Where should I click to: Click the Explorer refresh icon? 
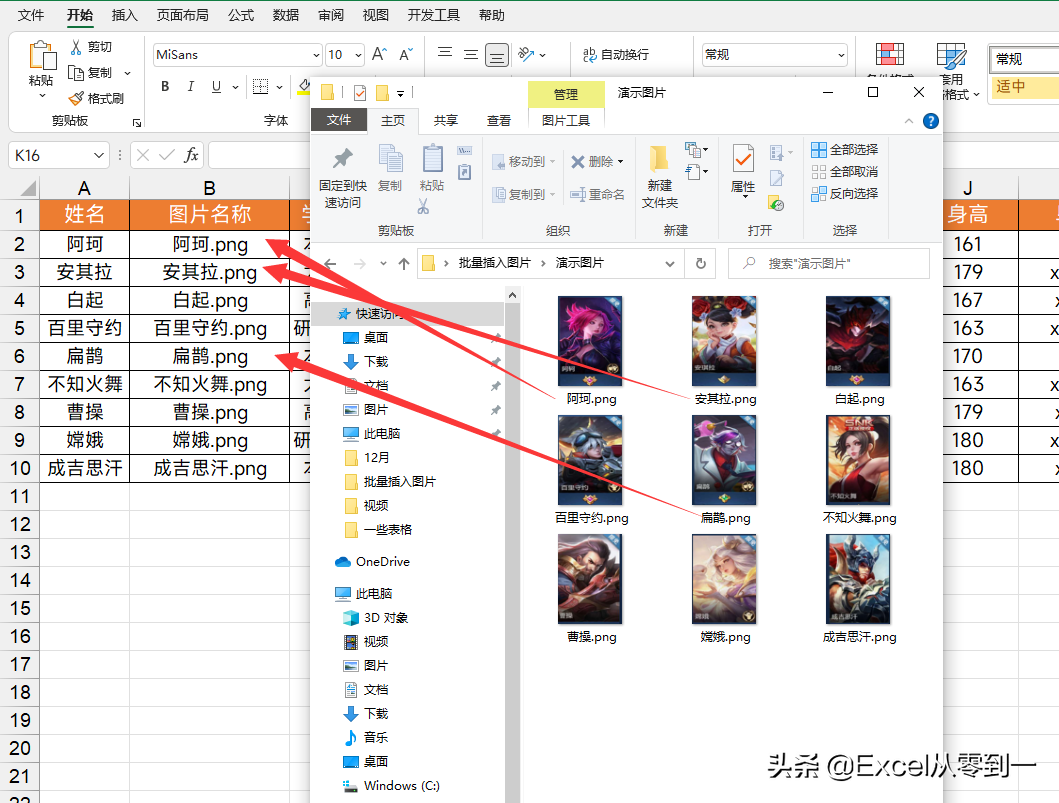(x=701, y=263)
